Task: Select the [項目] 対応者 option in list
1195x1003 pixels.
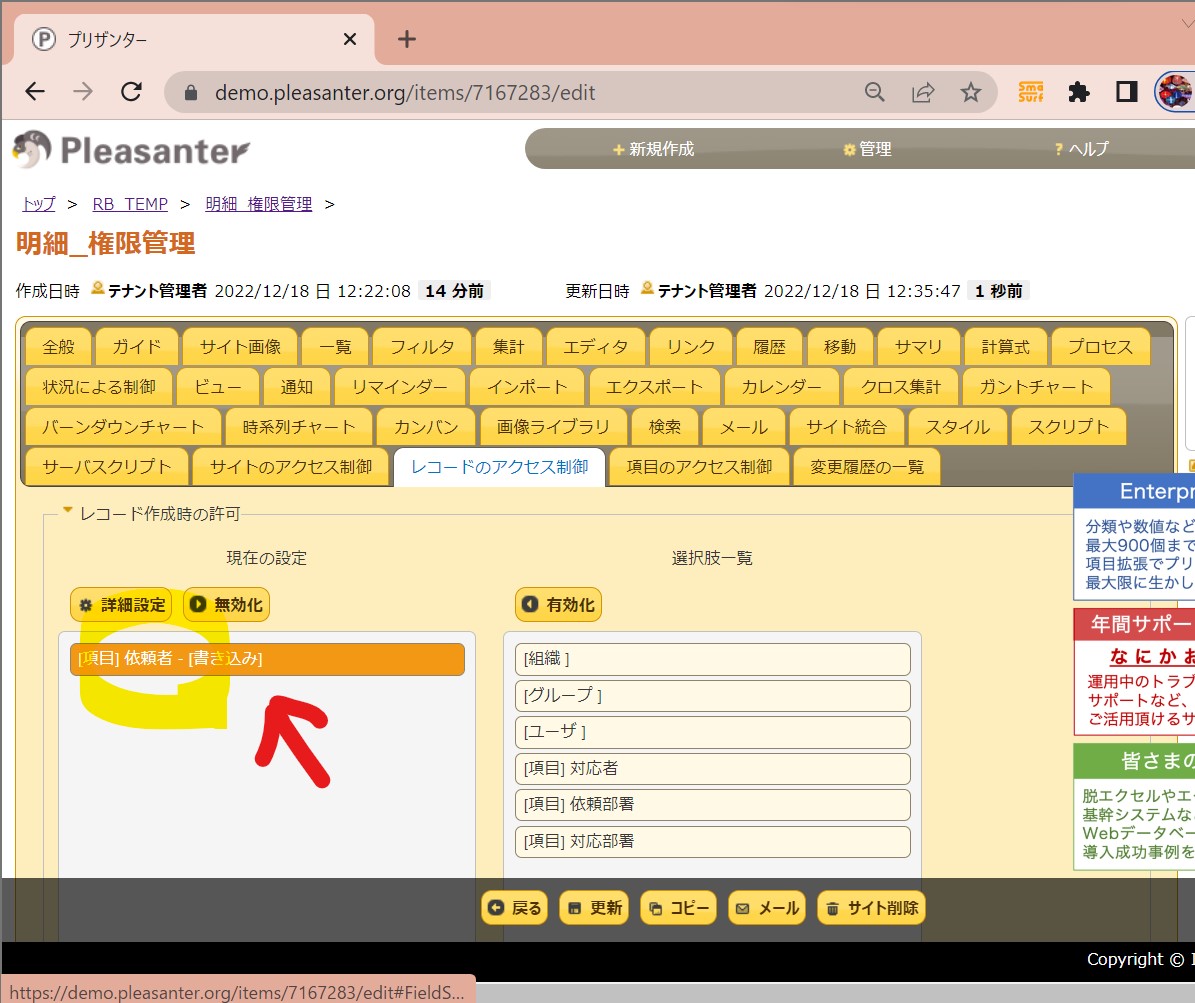Action: [712, 769]
